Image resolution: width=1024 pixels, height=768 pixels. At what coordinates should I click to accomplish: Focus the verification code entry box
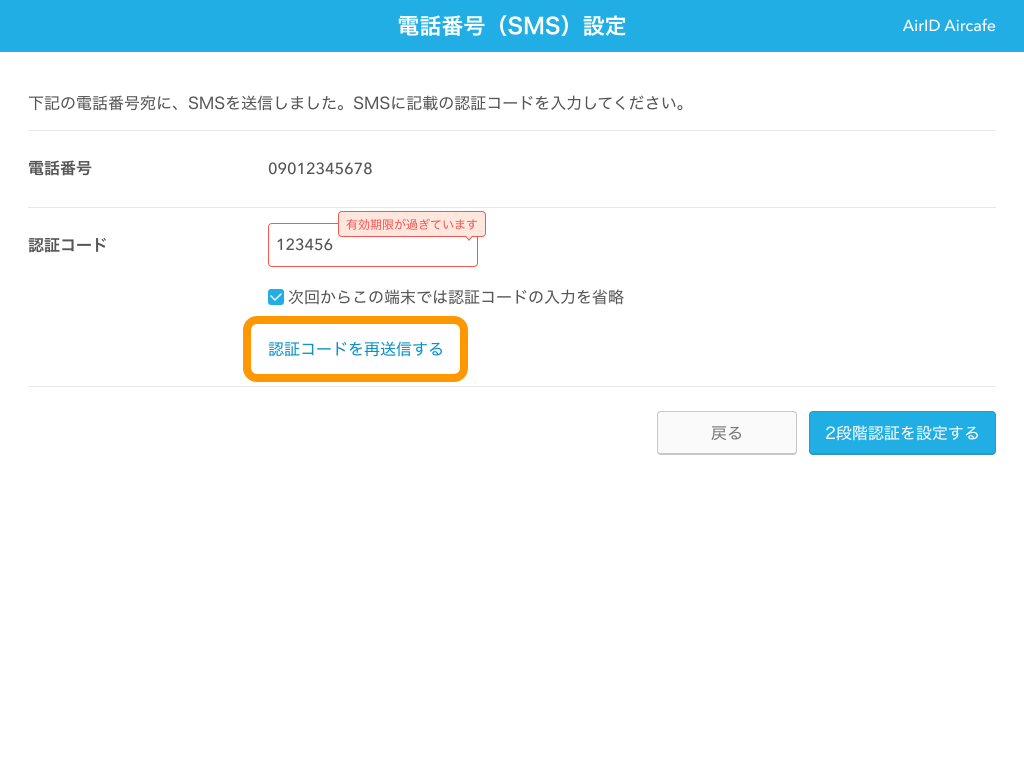(372, 245)
